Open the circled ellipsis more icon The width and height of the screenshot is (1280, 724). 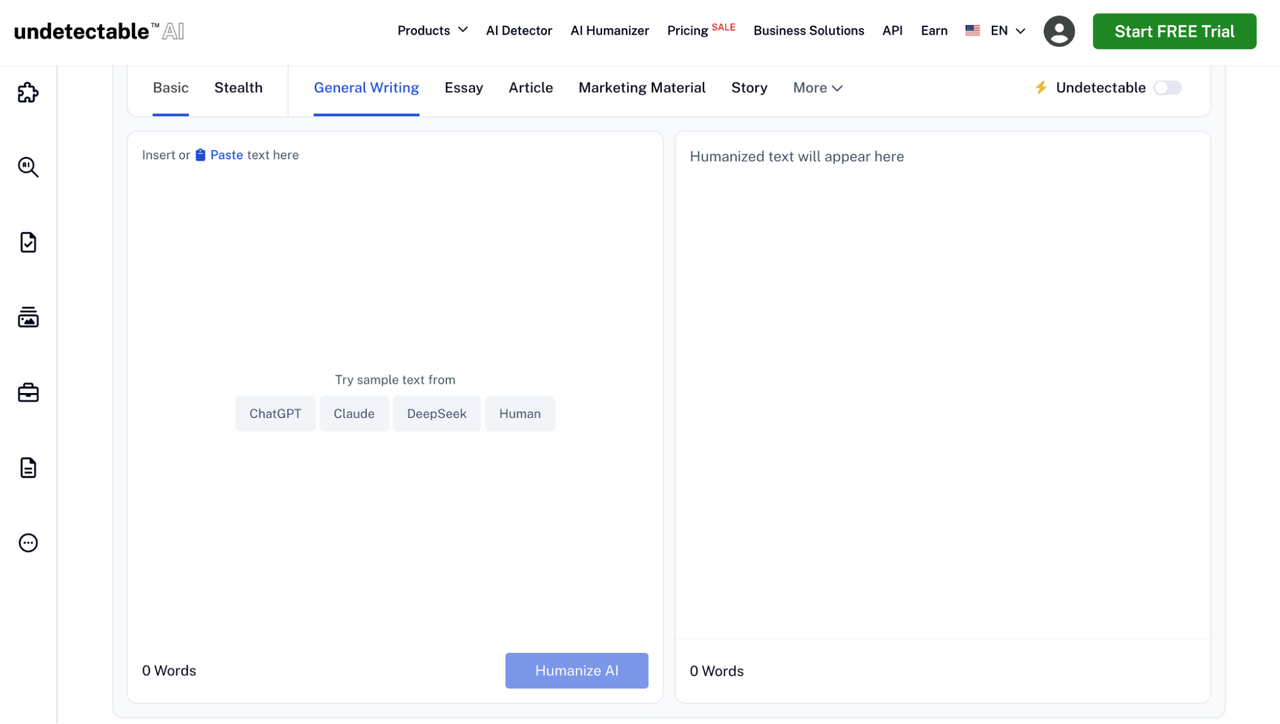coord(28,543)
